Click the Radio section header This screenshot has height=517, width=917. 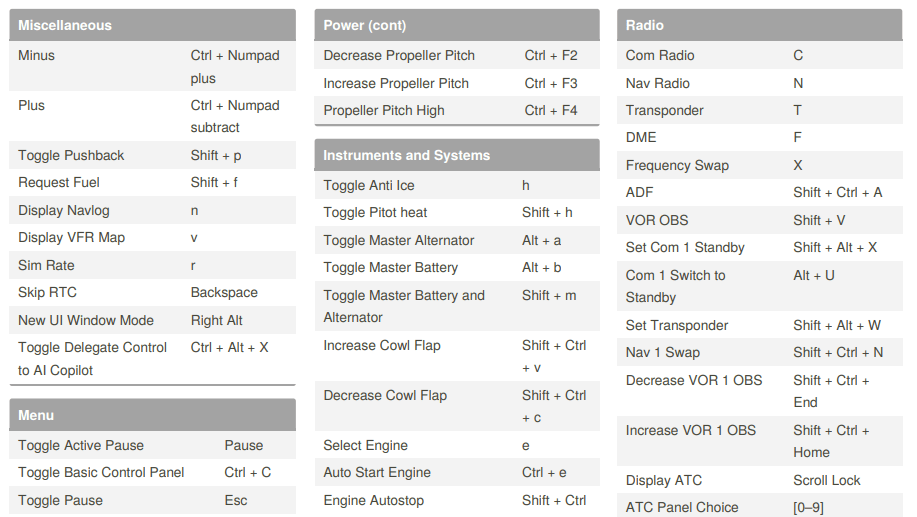point(644,25)
